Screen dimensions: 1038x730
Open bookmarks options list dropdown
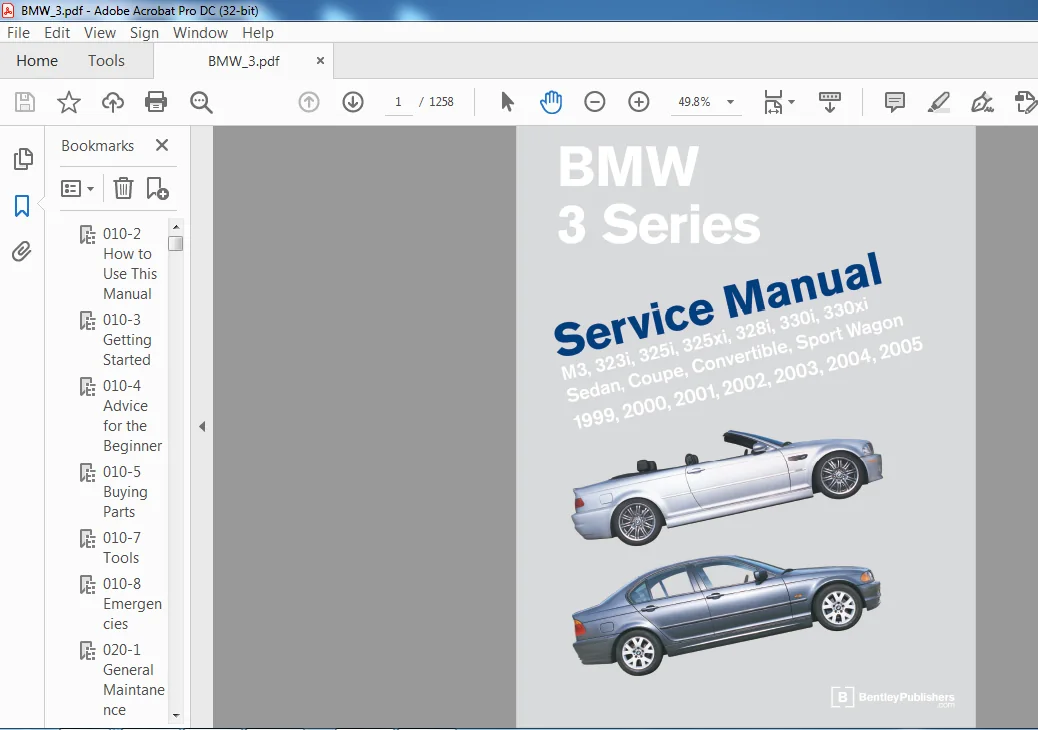point(77,189)
